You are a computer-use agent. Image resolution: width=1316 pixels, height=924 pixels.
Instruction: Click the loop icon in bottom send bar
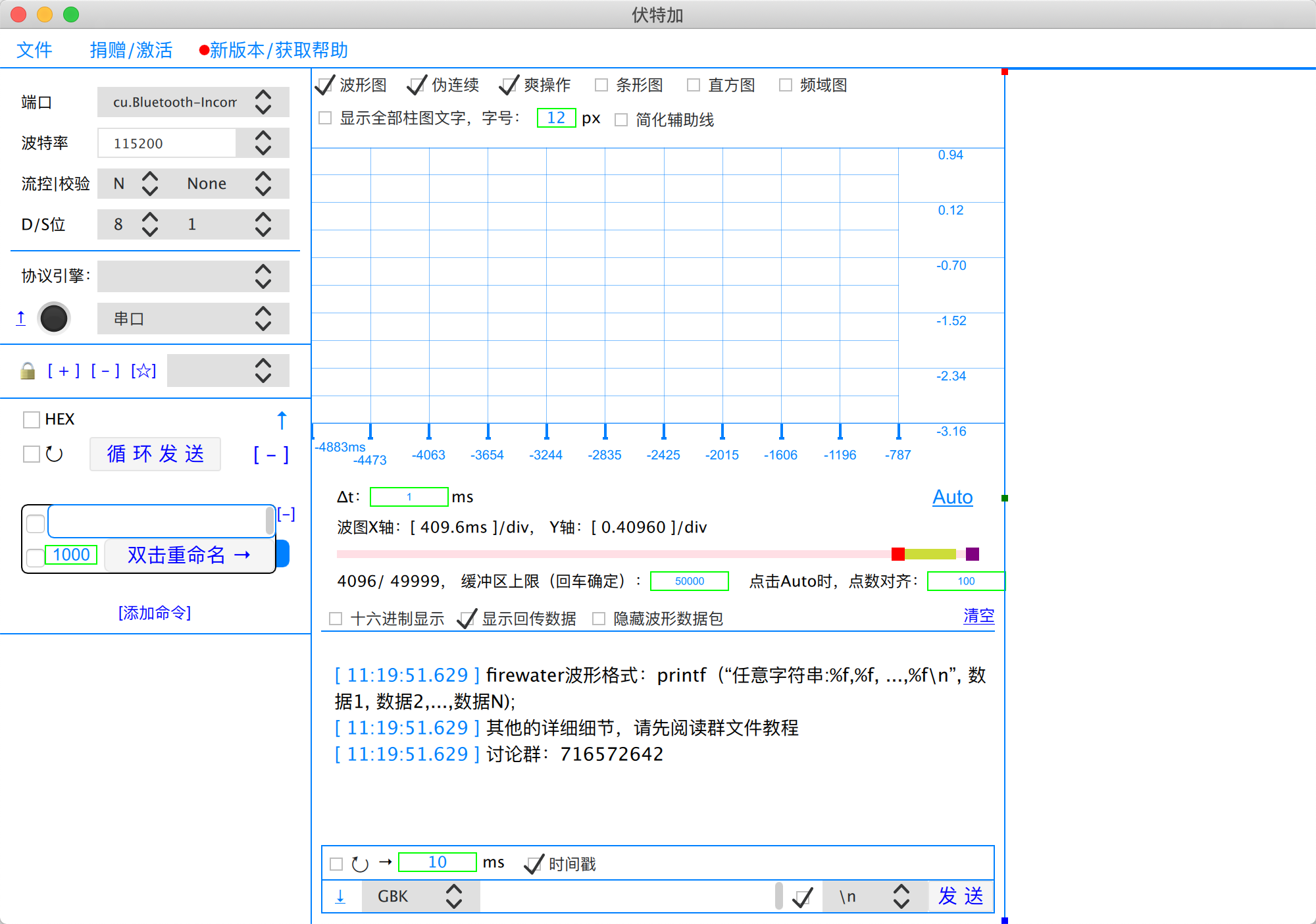pyautogui.click(x=360, y=863)
